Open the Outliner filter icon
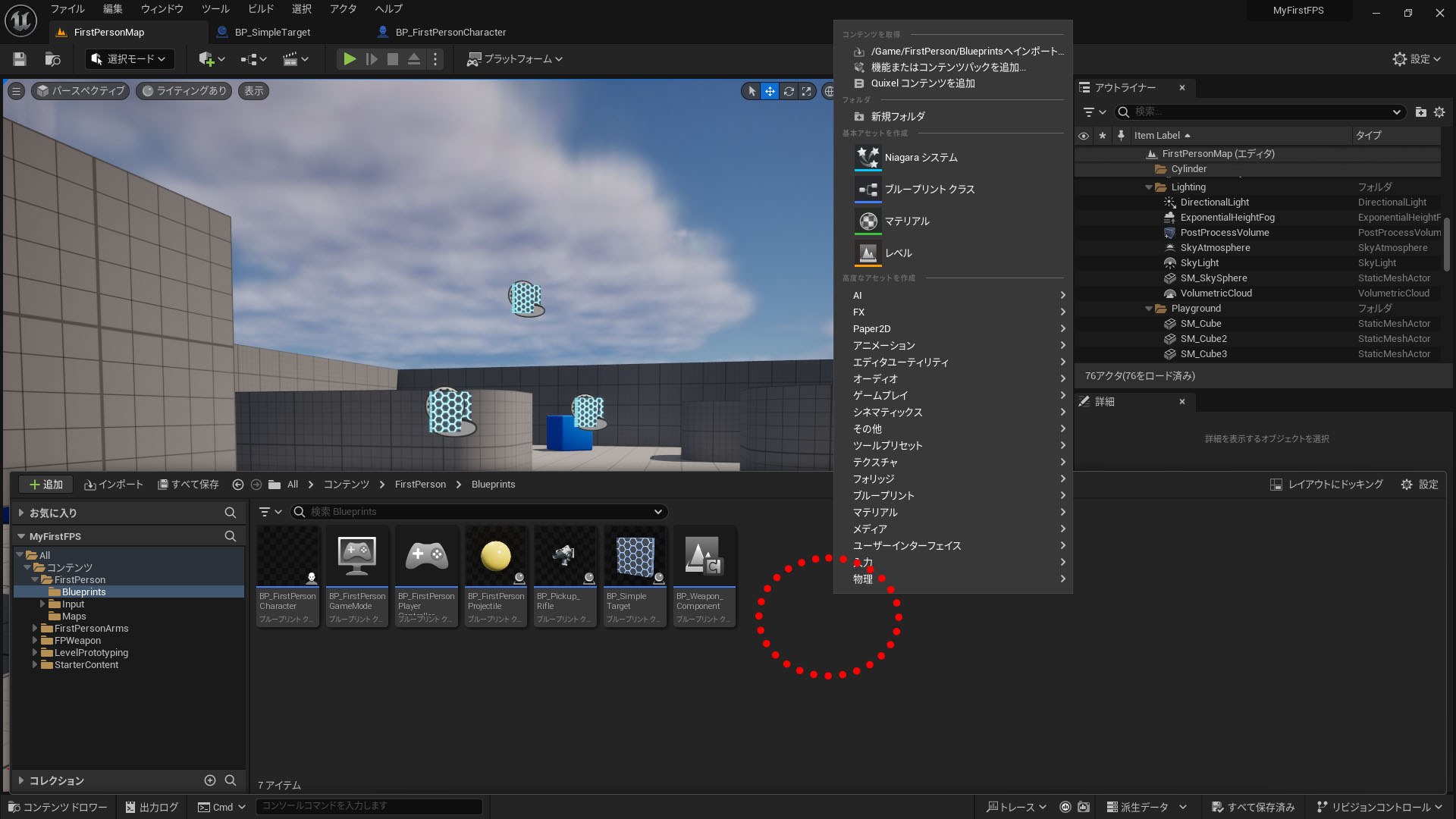The height and width of the screenshot is (819, 1456). tap(1094, 112)
